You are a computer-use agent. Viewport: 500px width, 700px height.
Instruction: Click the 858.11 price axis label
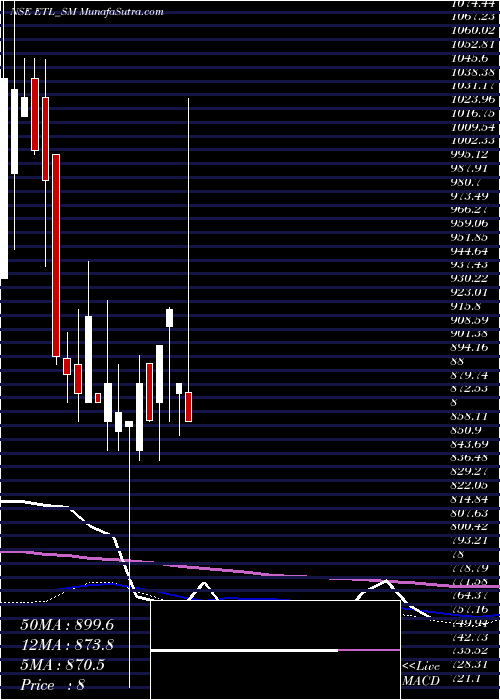pyautogui.click(x=467, y=416)
